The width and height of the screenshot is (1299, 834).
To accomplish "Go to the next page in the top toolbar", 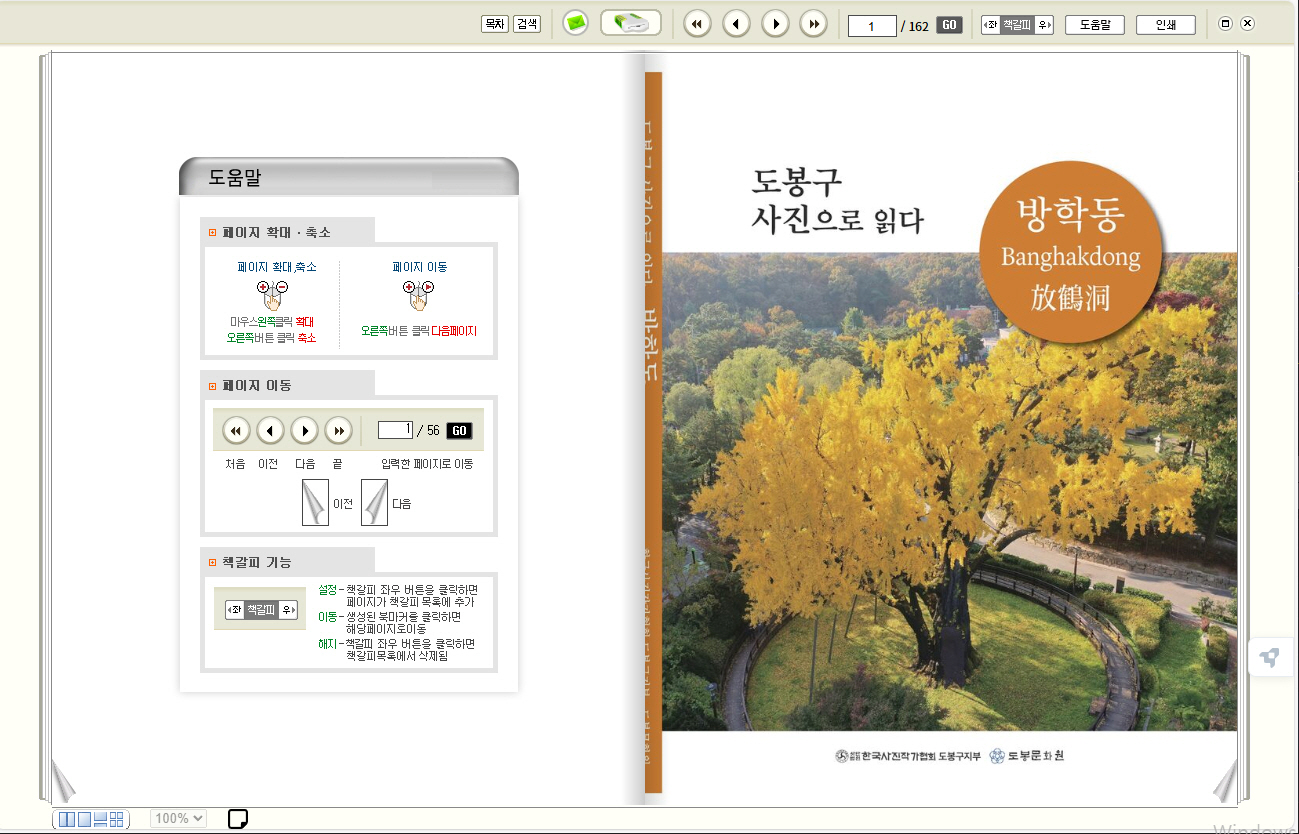I will [776, 24].
